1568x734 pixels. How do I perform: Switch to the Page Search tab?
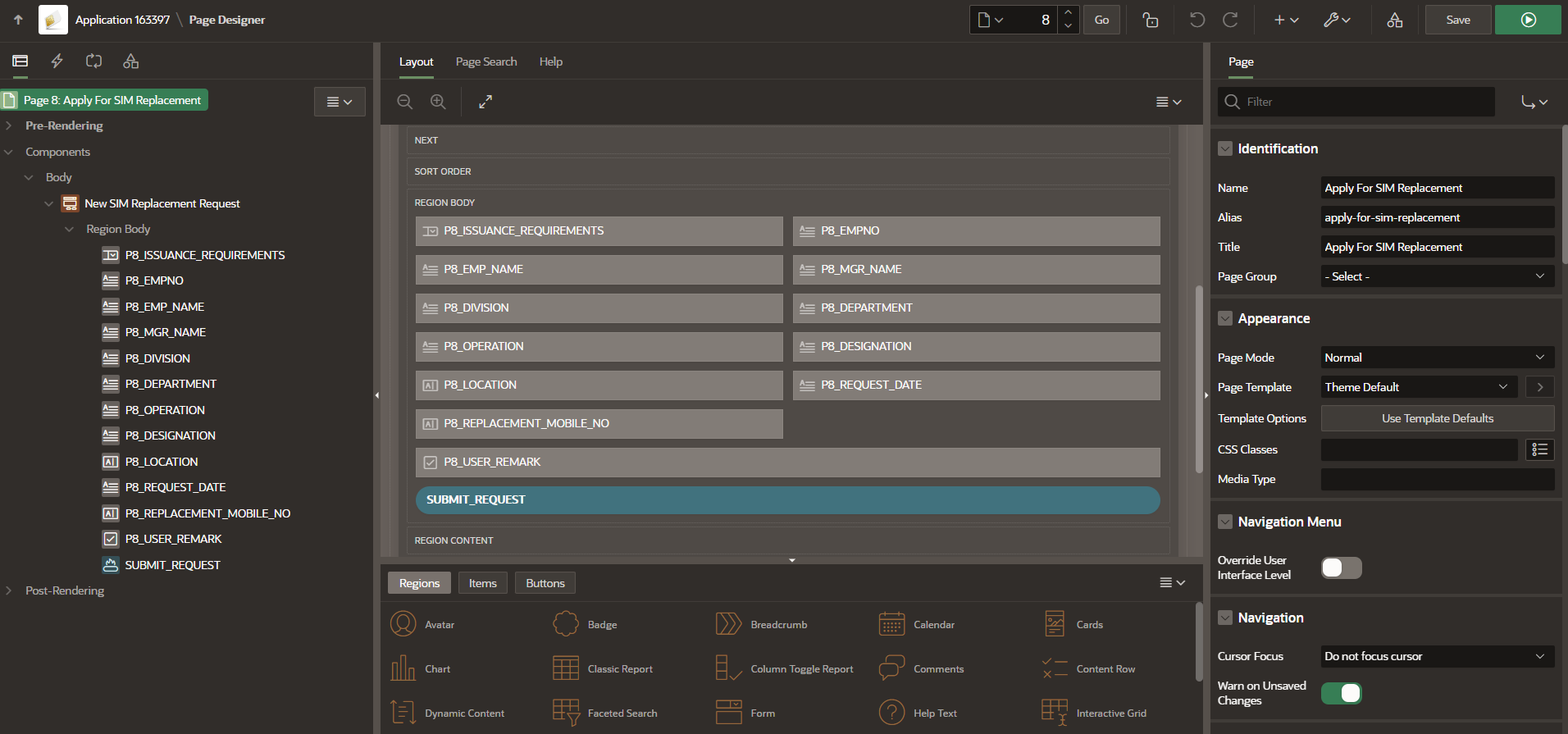coord(485,62)
